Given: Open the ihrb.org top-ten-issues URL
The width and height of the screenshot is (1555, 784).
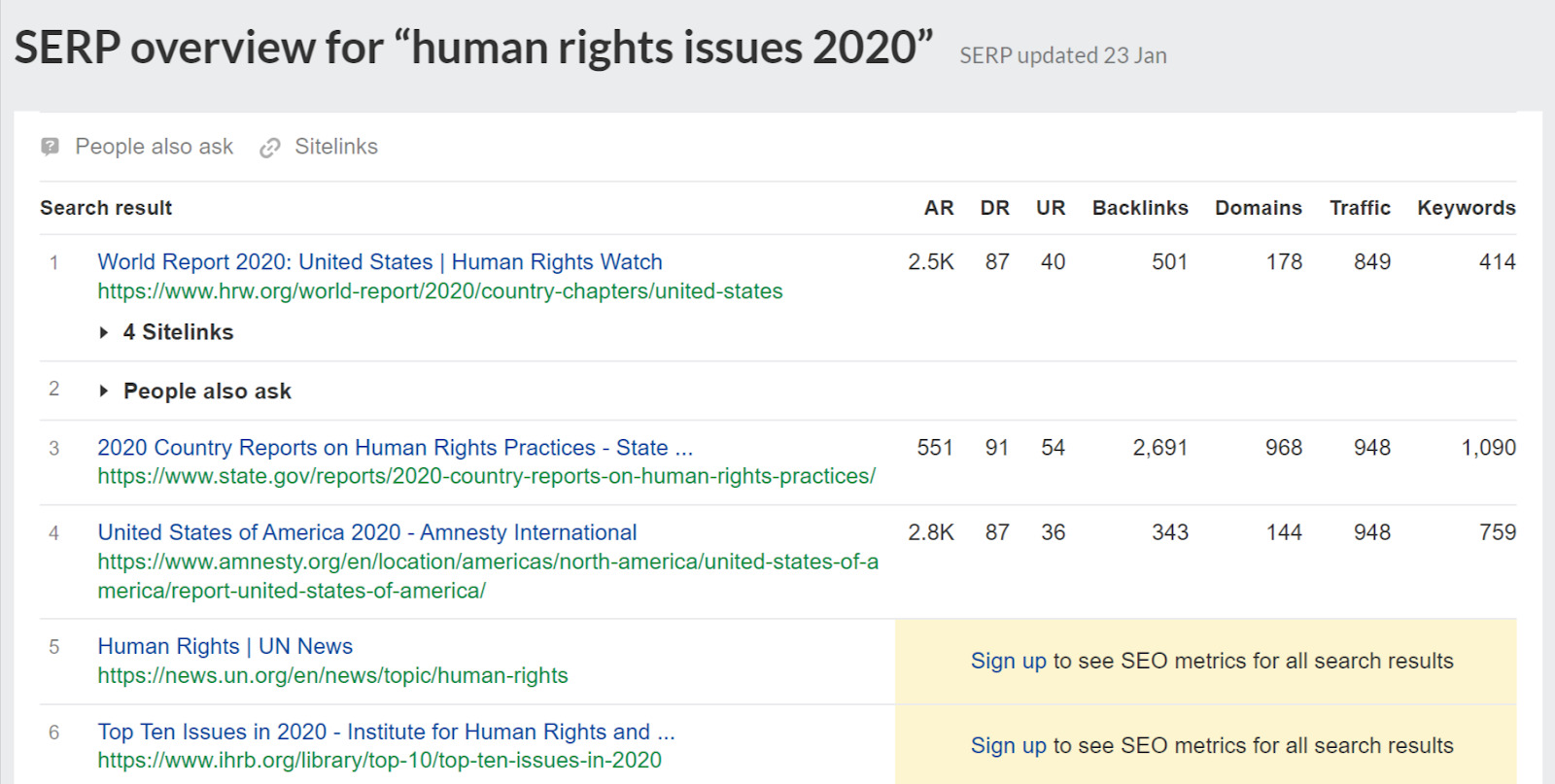Looking at the screenshot, I should coord(380,760).
